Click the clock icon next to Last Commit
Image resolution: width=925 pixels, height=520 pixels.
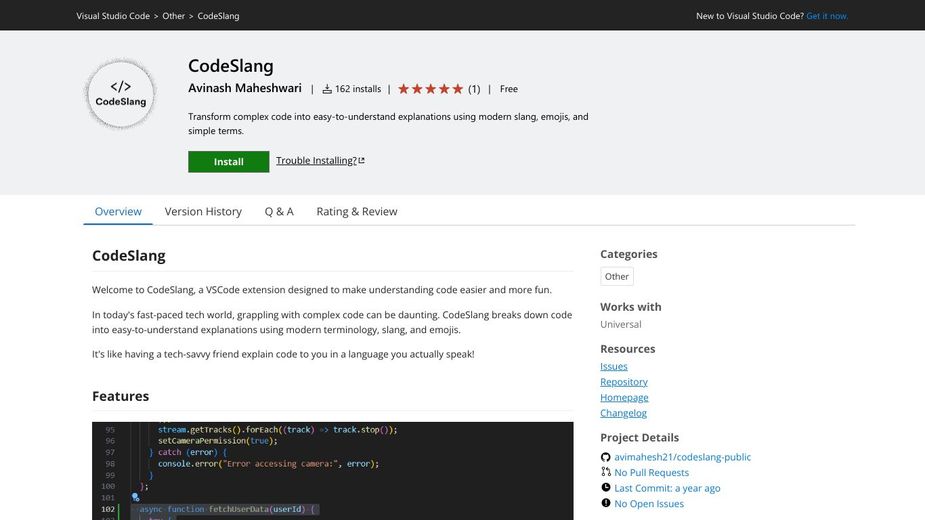[606, 488]
